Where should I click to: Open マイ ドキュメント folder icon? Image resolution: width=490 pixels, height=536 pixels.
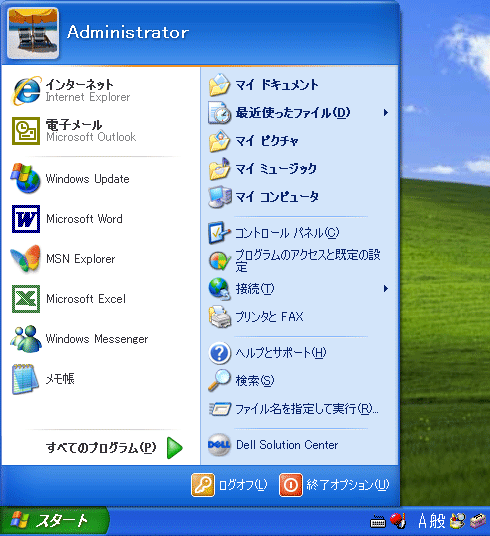point(219,84)
